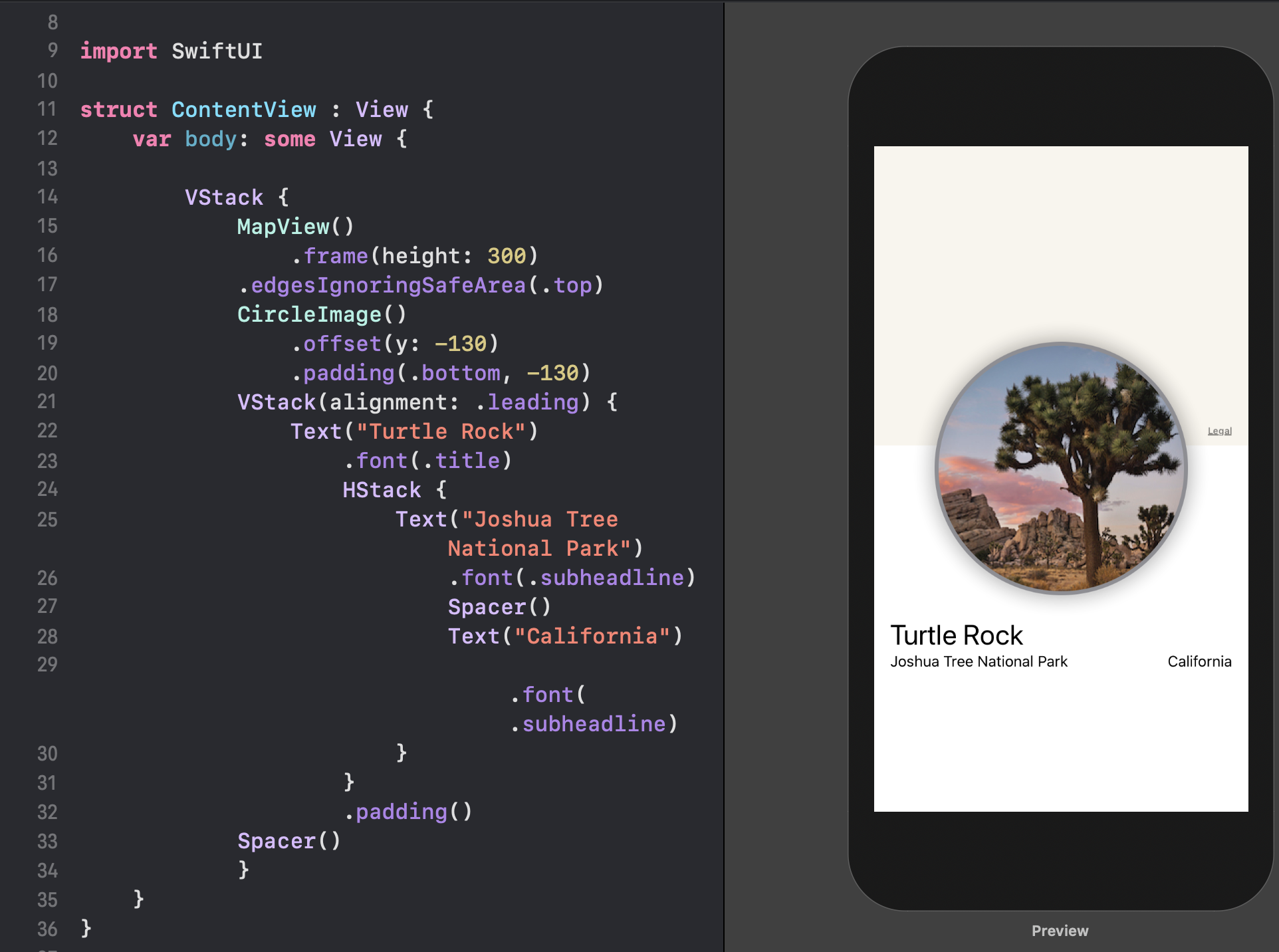Click MapView() in the code editor
Screen dimensions: 1279x952
295,227
